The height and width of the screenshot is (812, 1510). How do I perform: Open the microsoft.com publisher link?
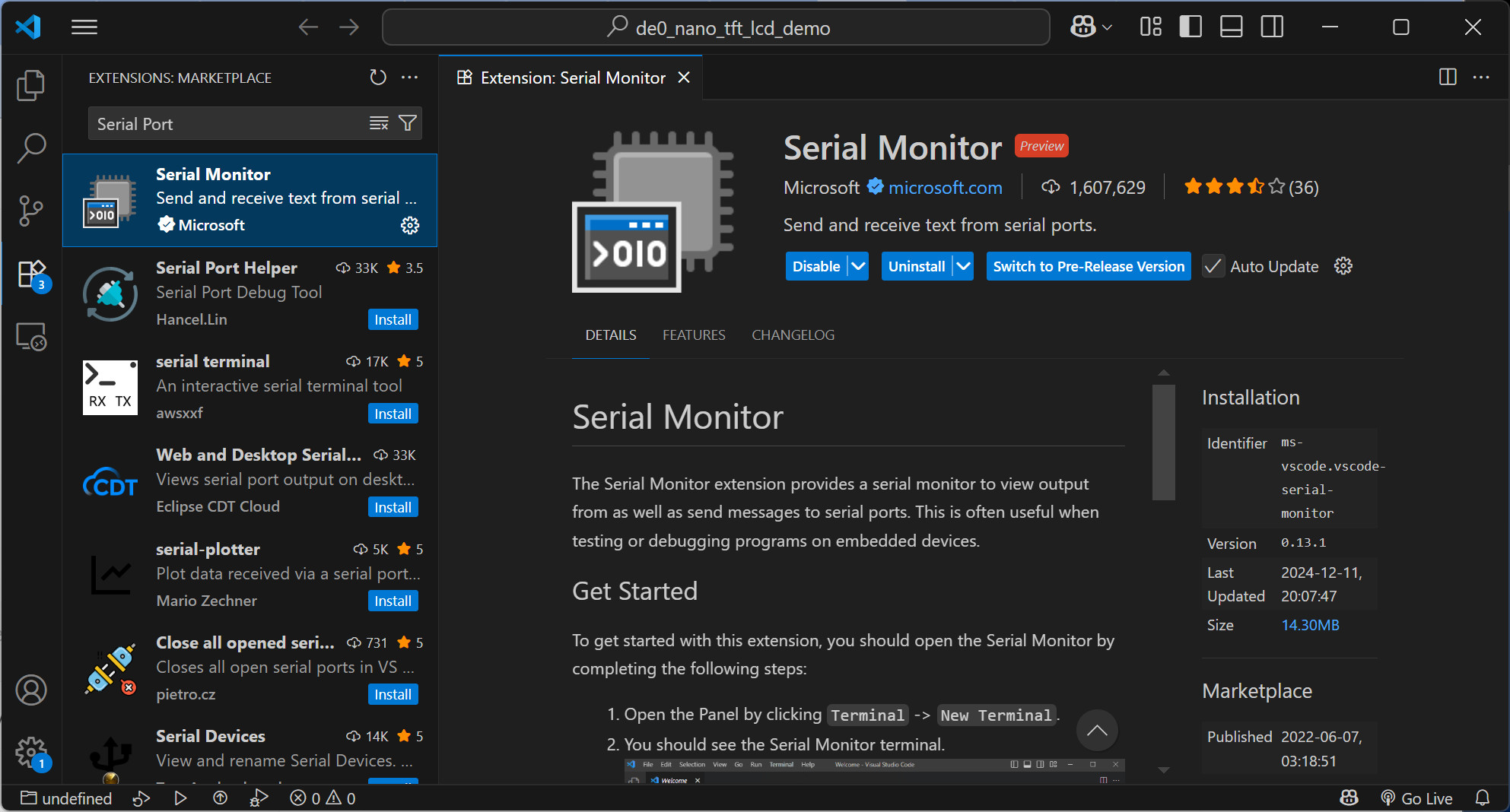click(945, 188)
